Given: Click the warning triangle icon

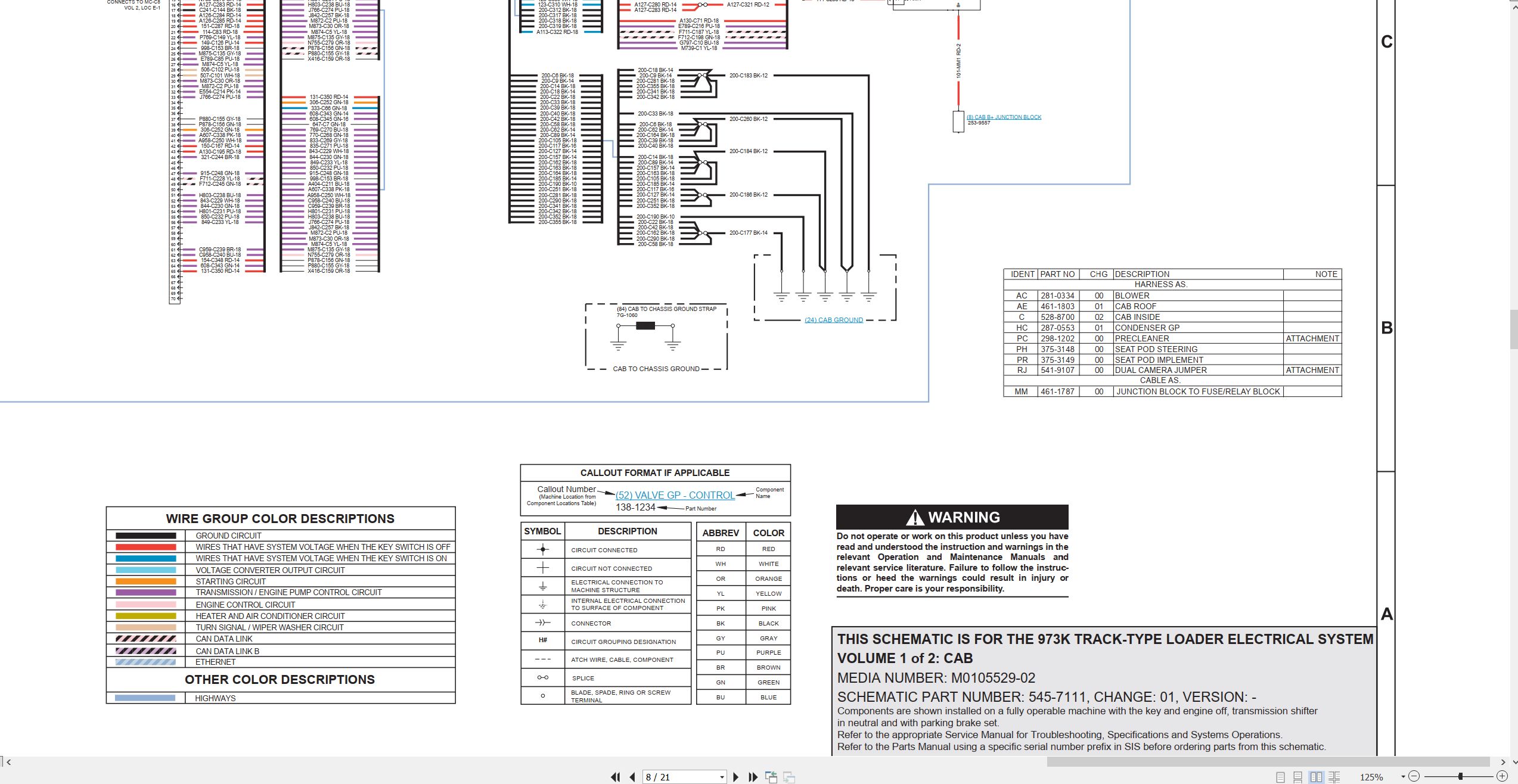Looking at the screenshot, I should coord(915,518).
